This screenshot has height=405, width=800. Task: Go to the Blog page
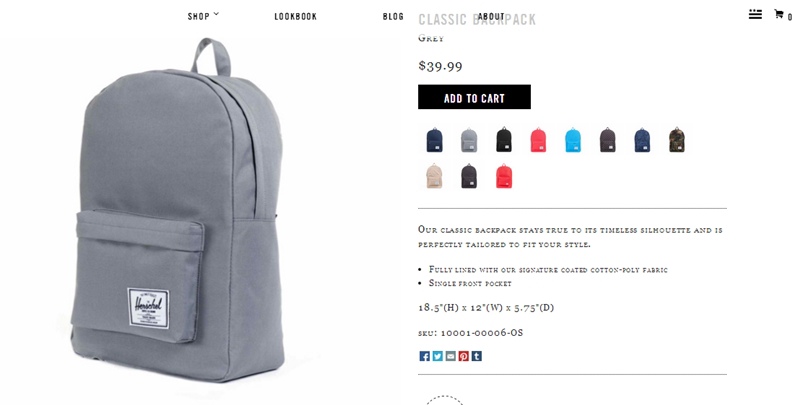click(393, 16)
